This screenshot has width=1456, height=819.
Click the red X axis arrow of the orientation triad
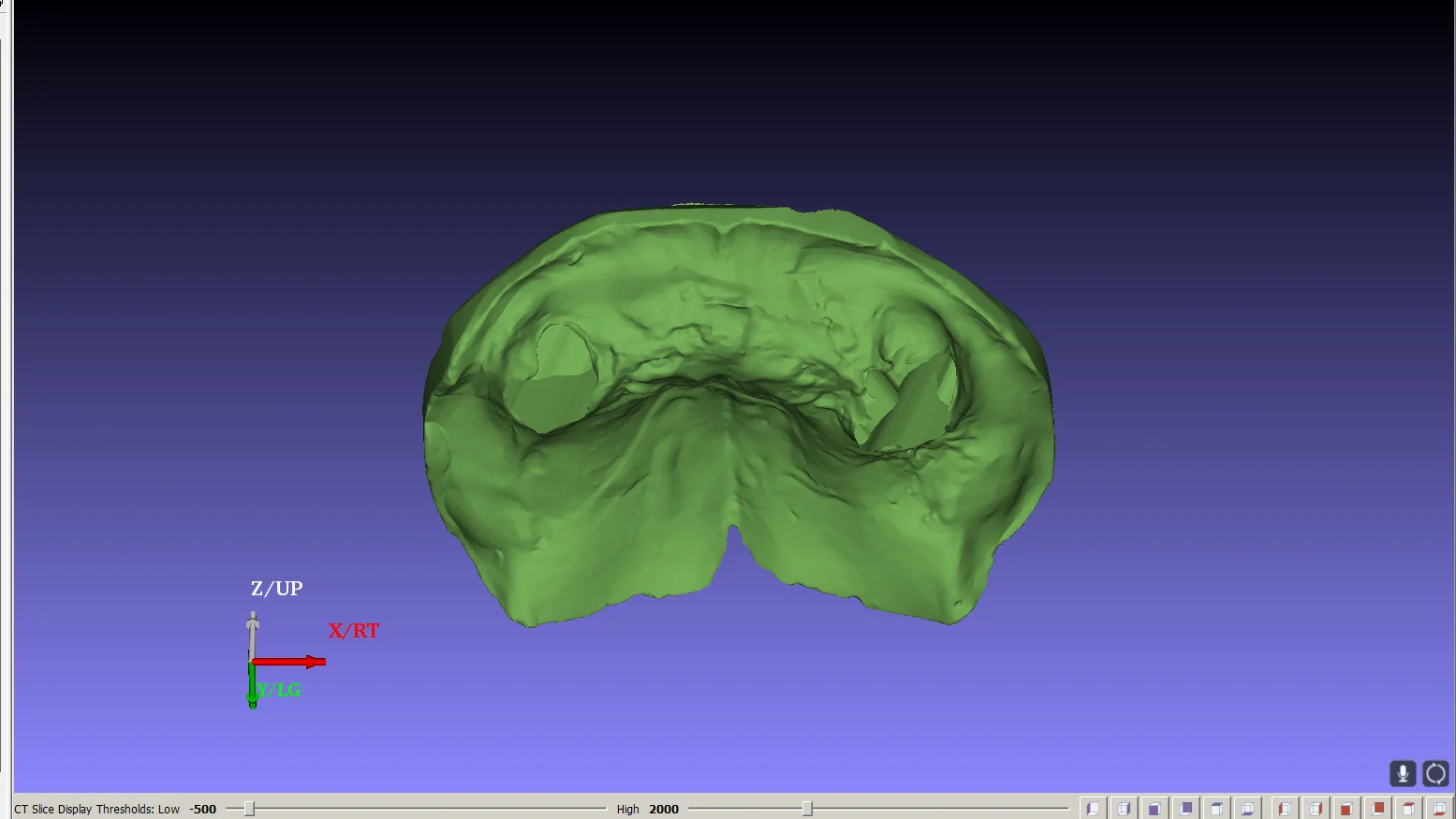[x=289, y=662]
